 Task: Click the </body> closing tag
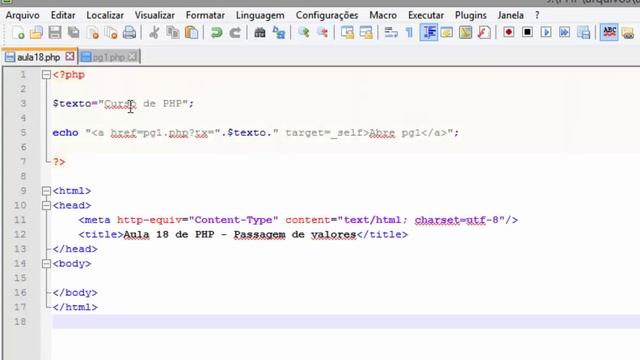click(75, 293)
